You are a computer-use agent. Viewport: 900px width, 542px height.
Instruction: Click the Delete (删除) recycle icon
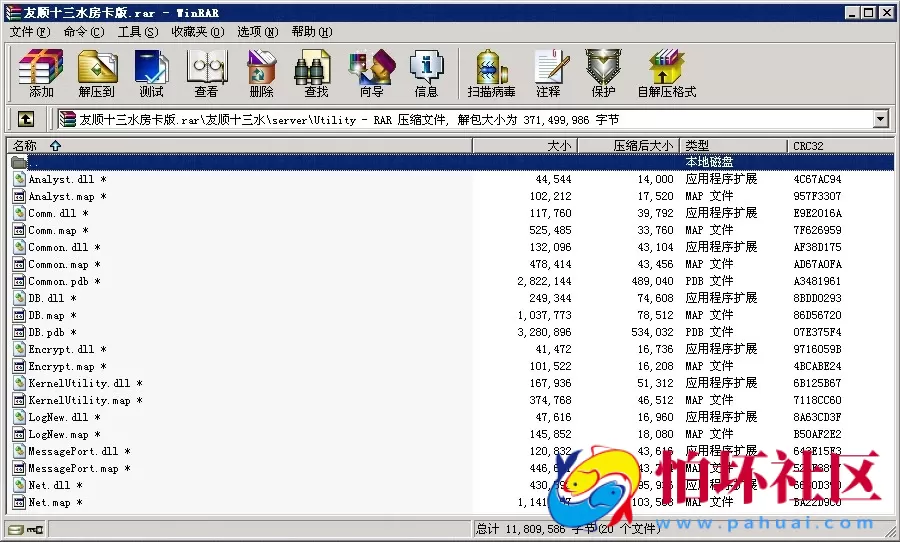261,73
